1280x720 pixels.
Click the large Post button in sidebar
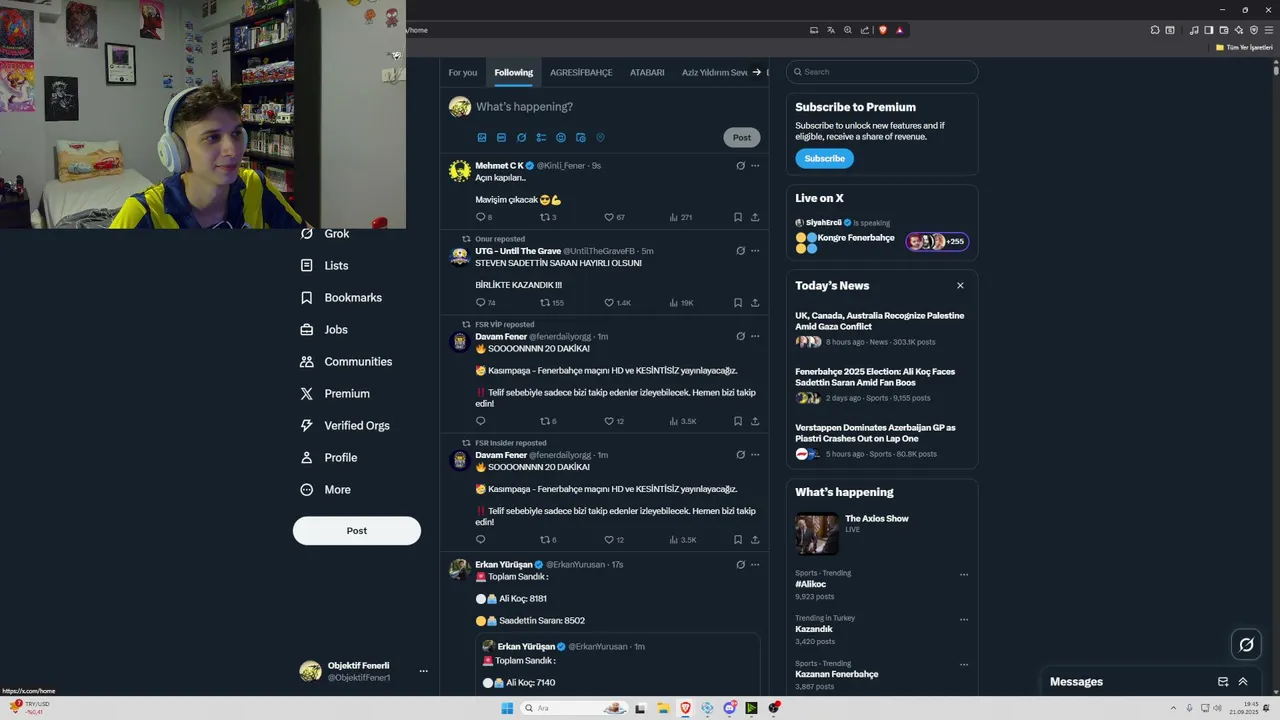tap(357, 531)
